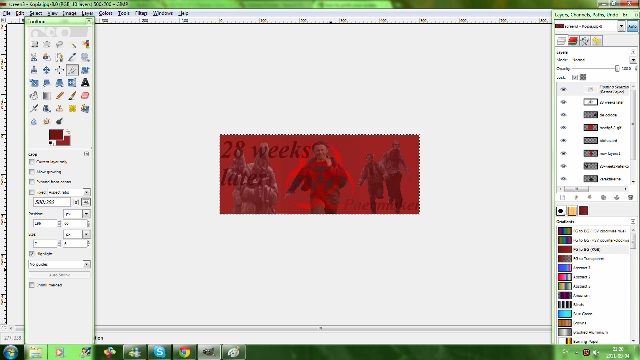Open the Filters menu
Image resolution: width=640 pixels, height=360 pixels.
141,13
